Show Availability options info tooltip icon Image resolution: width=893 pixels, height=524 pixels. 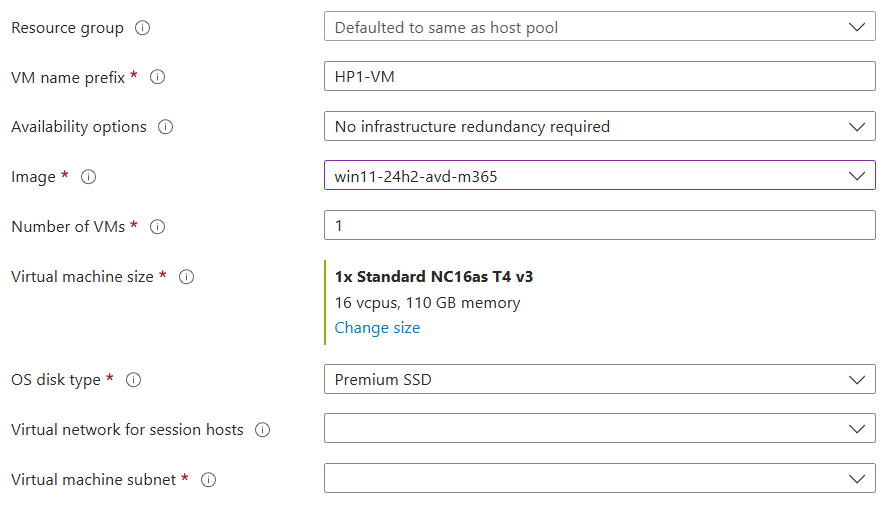pos(166,127)
